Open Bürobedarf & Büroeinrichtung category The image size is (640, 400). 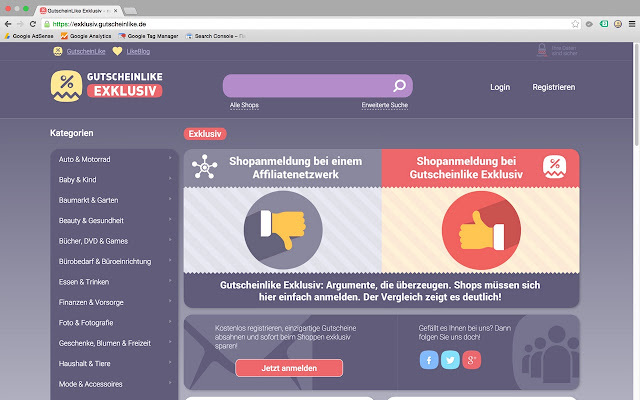[x=105, y=261]
